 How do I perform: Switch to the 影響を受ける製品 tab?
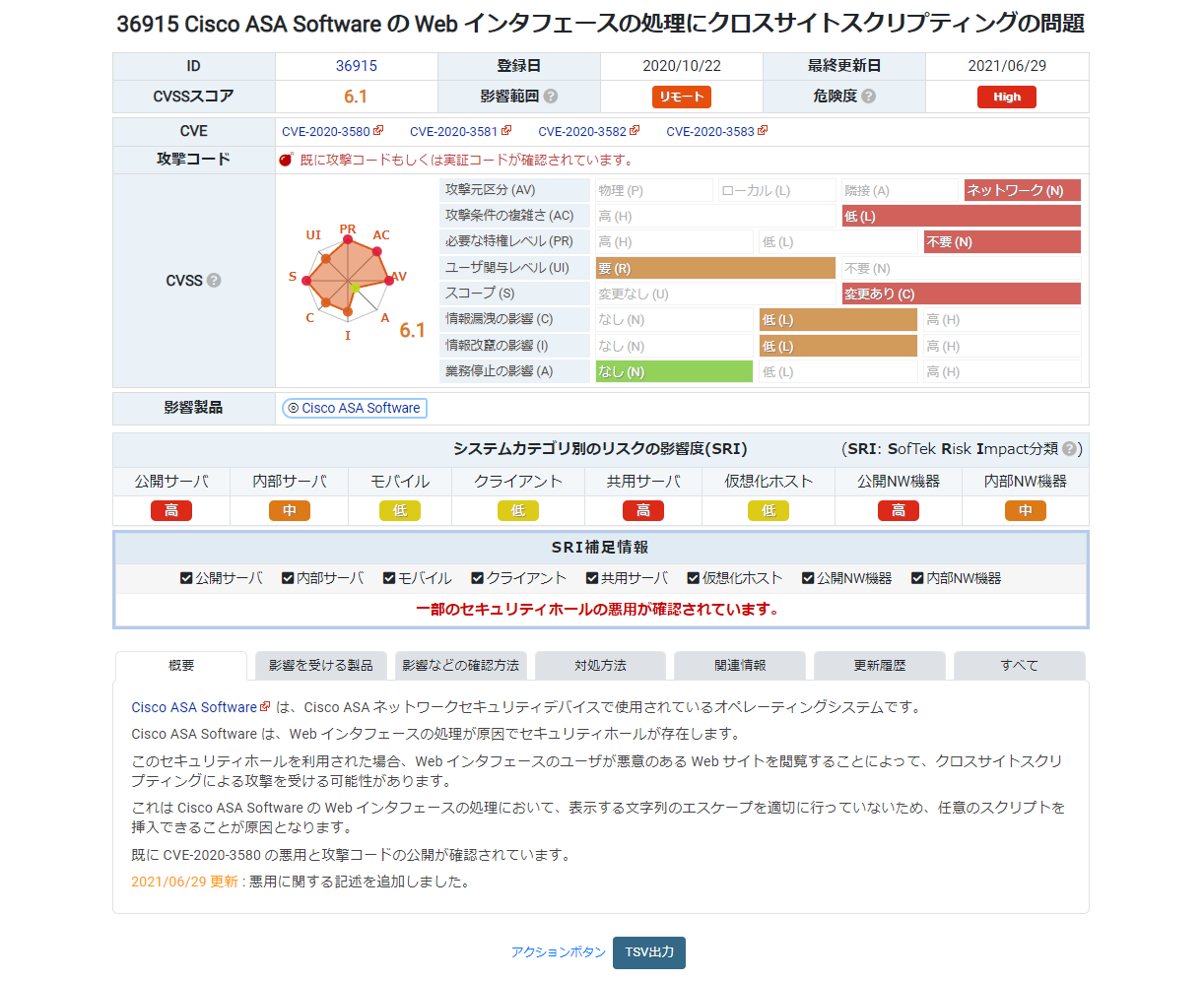pos(321,666)
